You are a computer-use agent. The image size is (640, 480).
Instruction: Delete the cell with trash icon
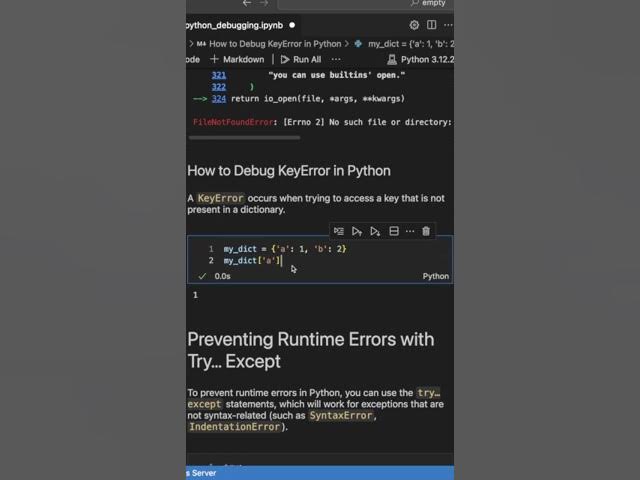[426, 231]
